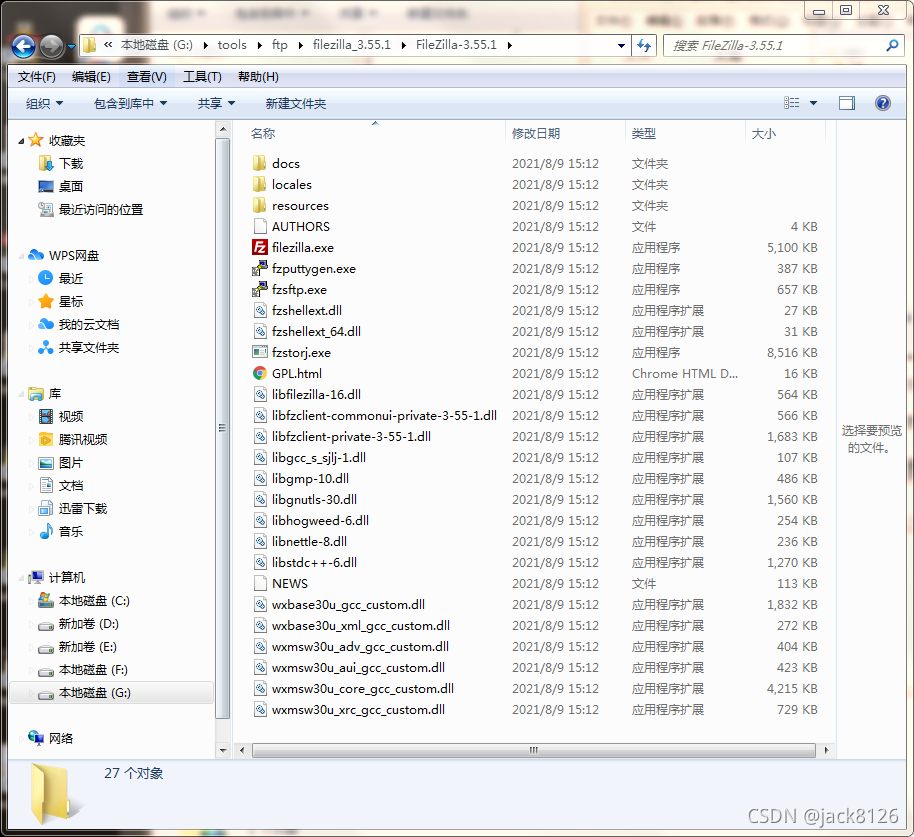914x837 pixels.
Task: Open 共享文件夹 in the sidebar
Action: point(89,347)
